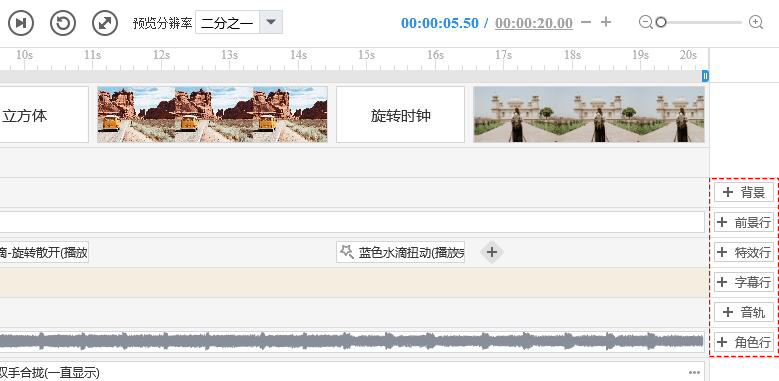Add a 角色行 character row
The width and height of the screenshot is (779, 381).
tap(744, 342)
